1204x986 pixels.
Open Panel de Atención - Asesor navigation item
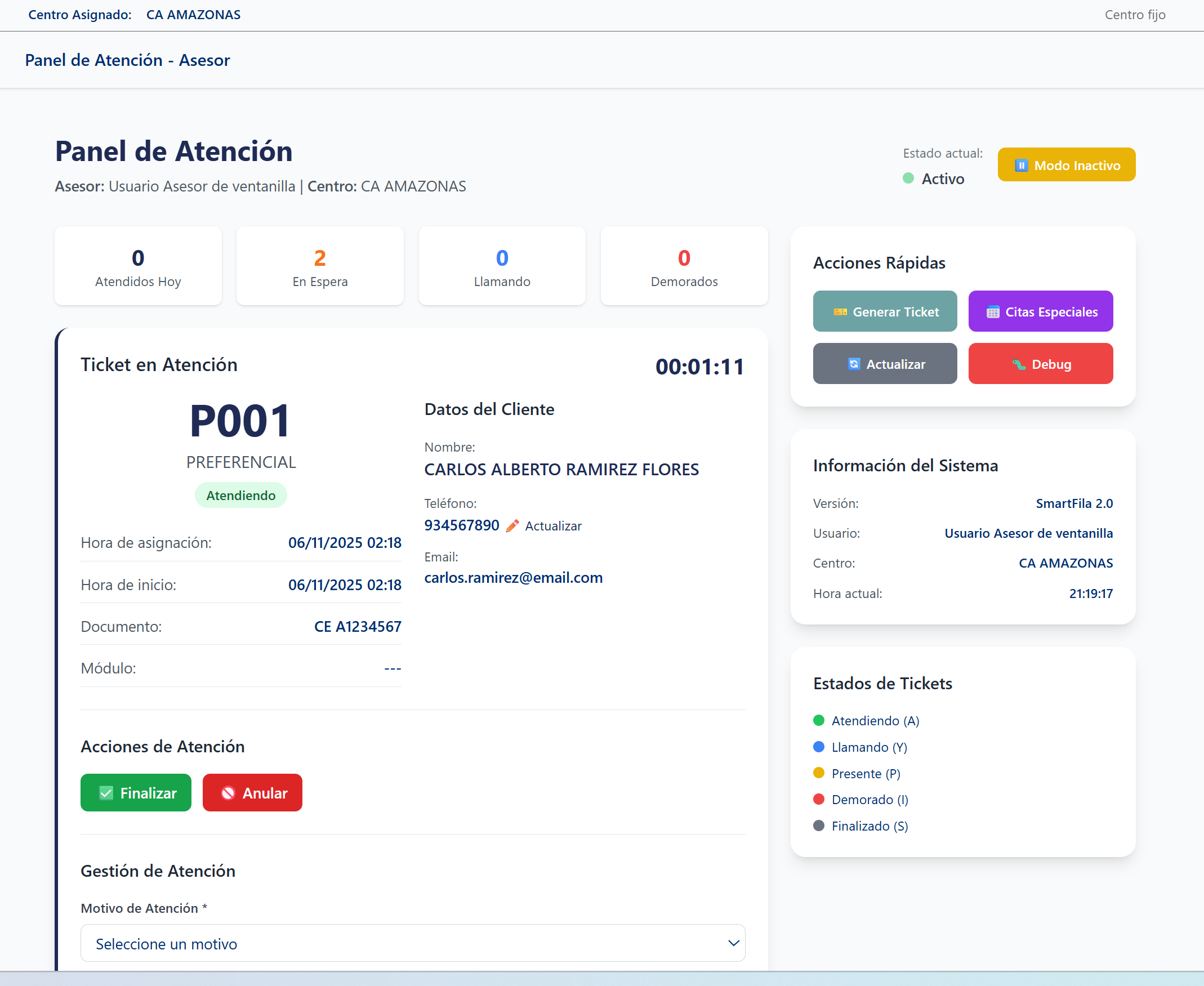tap(127, 60)
